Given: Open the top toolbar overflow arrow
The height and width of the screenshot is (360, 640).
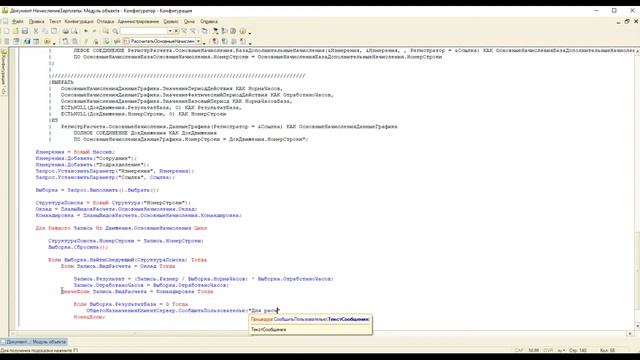Looking at the screenshot, I should [250, 33].
